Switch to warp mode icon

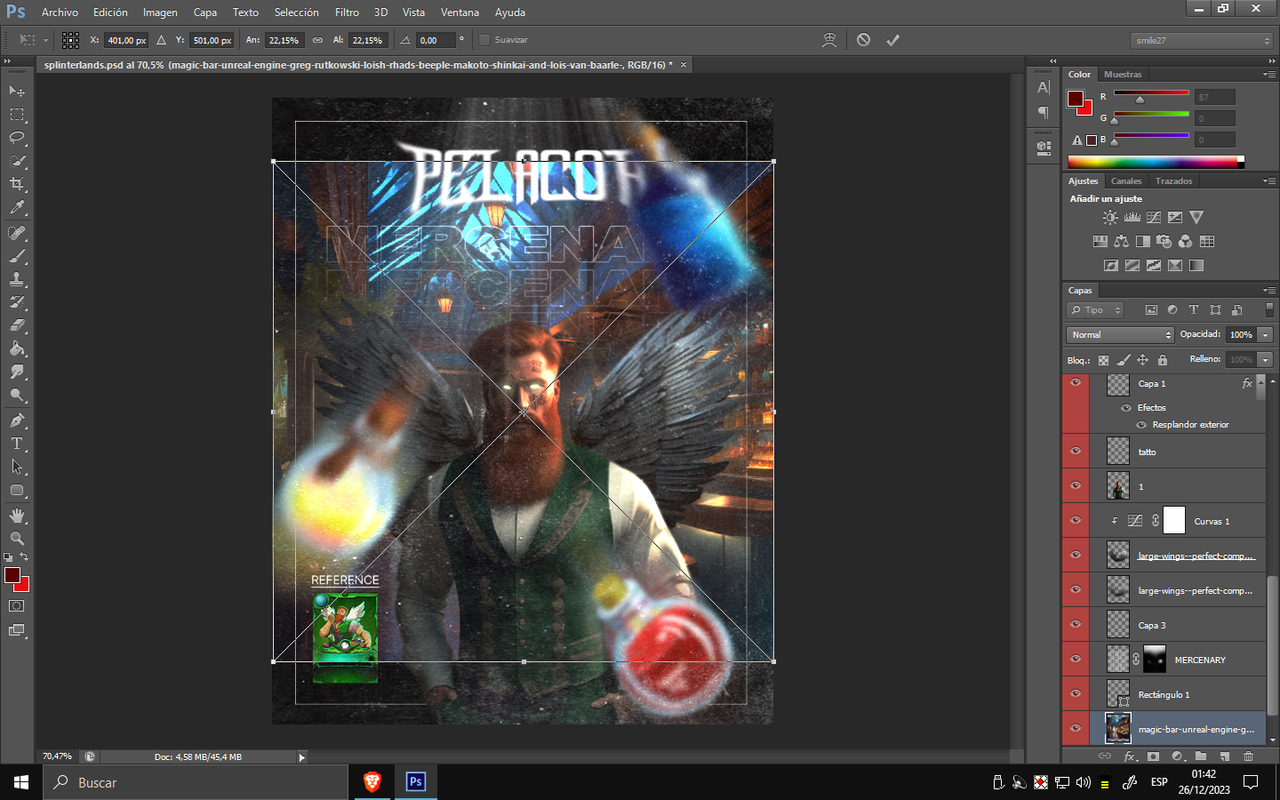point(829,40)
